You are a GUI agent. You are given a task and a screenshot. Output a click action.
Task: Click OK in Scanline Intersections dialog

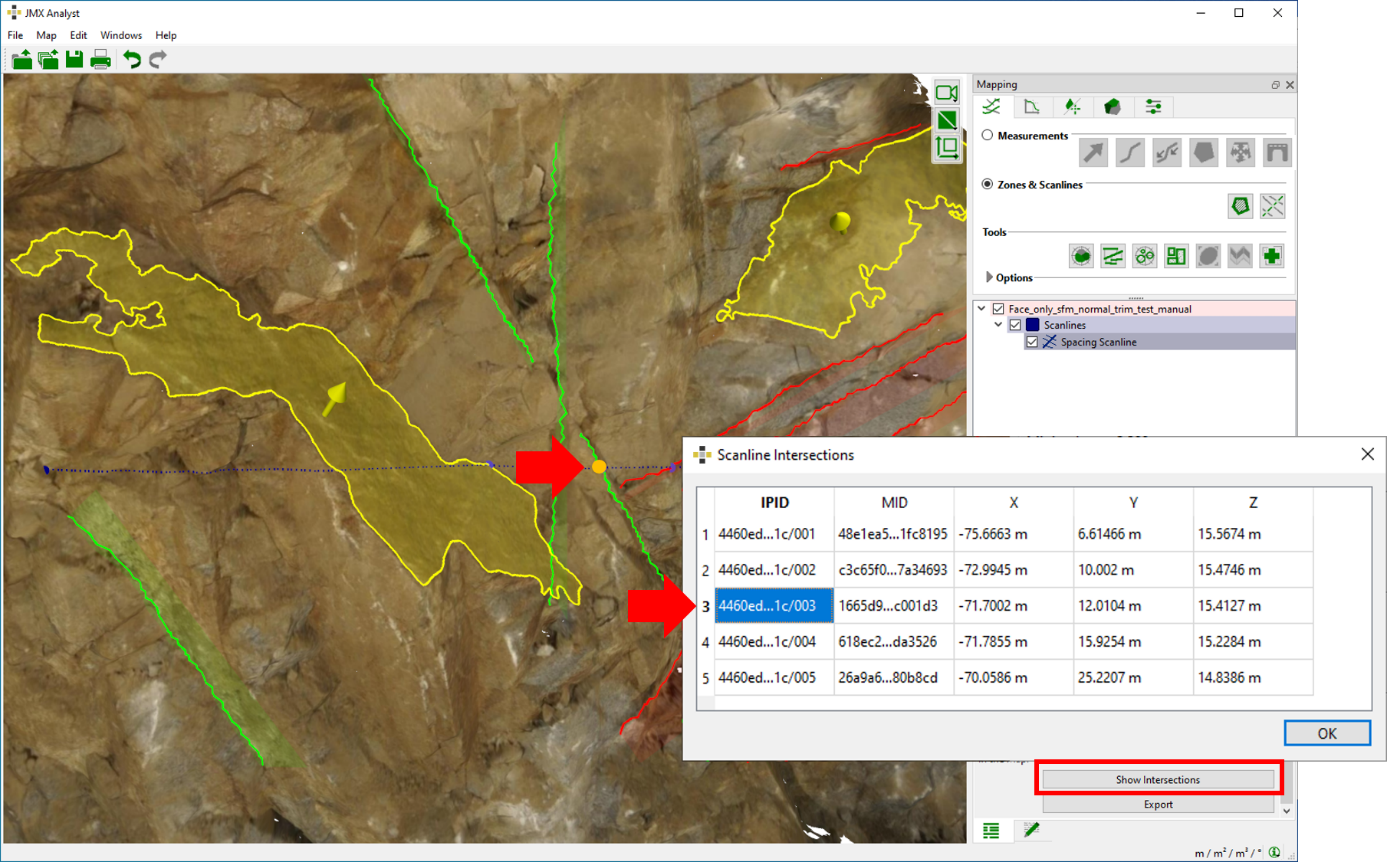tap(1327, 733)
